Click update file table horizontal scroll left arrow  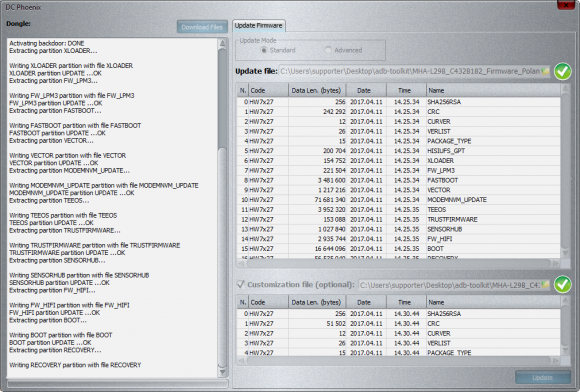pos(242,263)
